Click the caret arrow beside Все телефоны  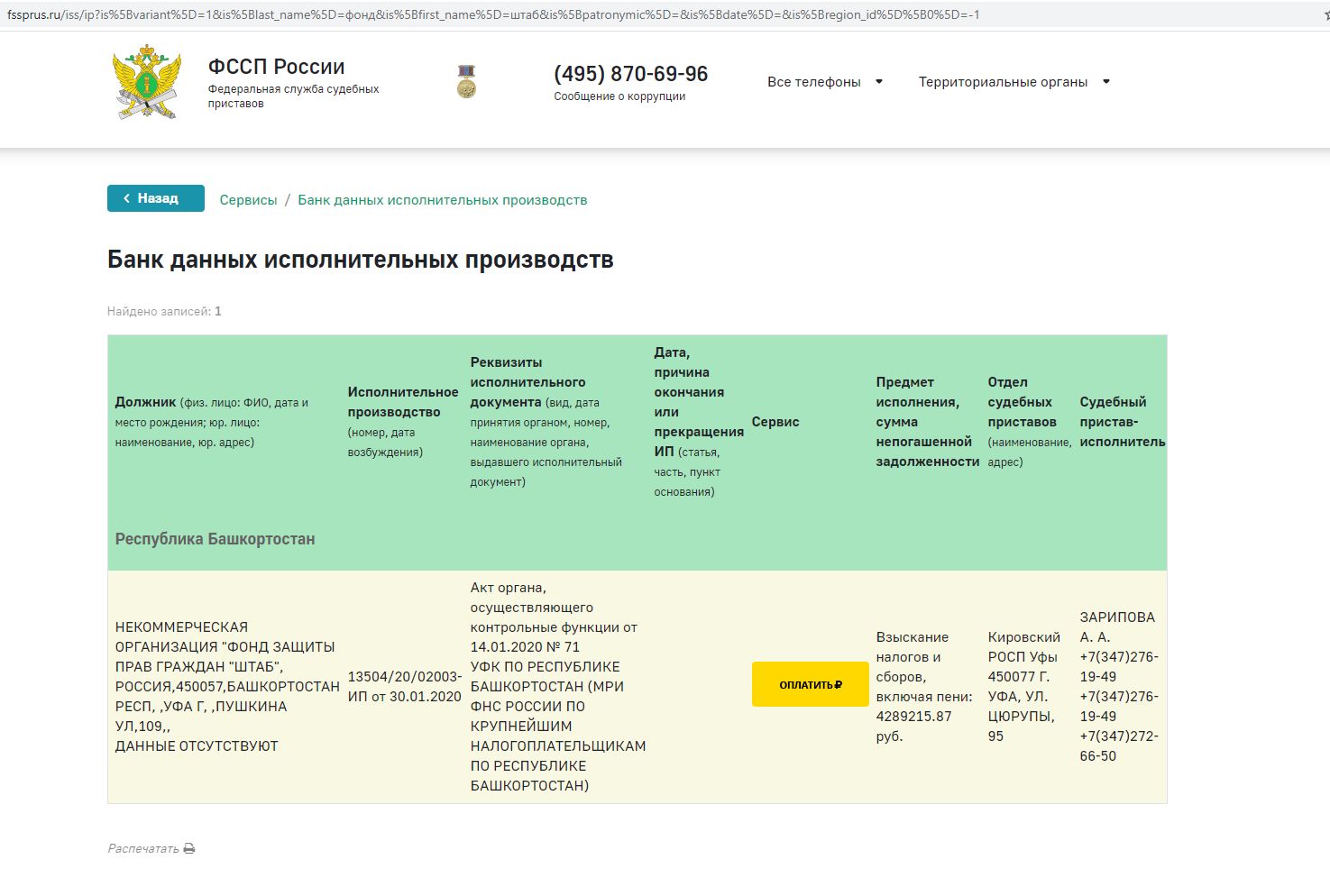pyautogui.click(x=877, y=81)
